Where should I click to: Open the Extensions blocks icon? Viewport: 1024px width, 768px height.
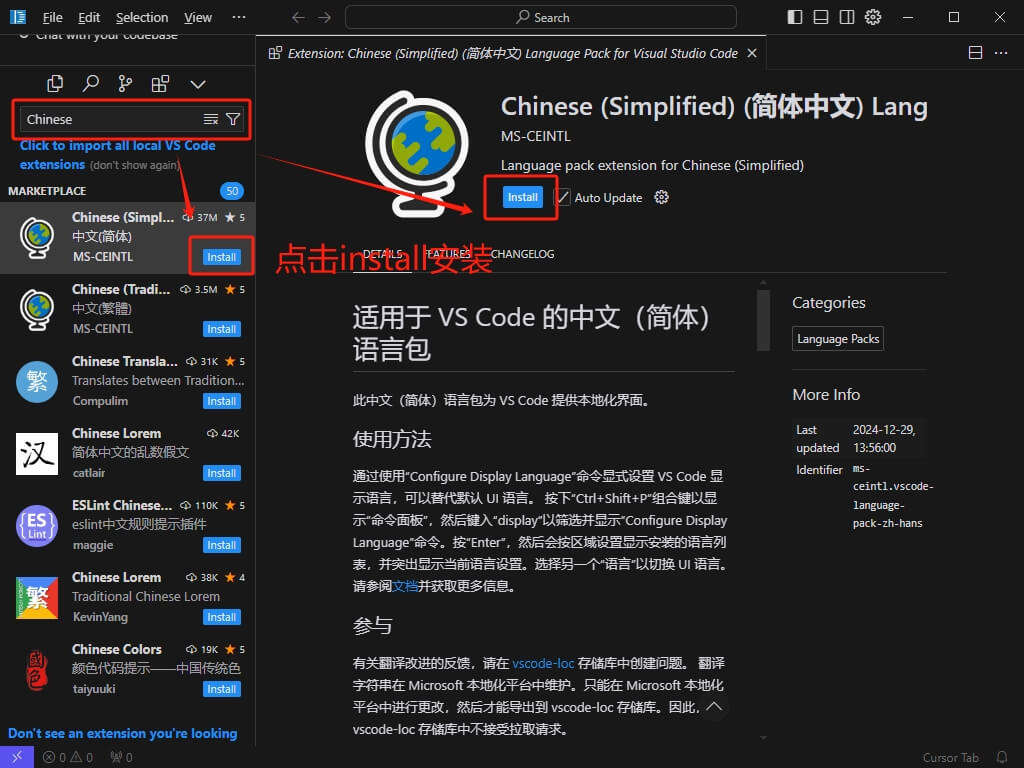[x=160, y=84]
